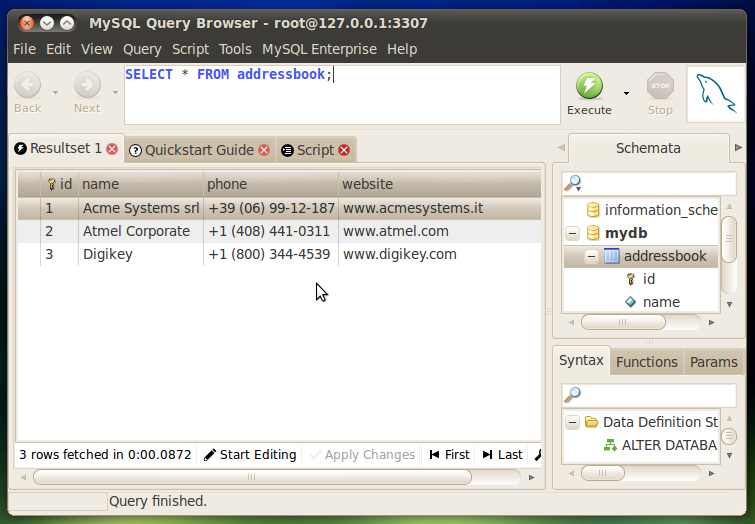Screen dimensions: 755x524
Task: Click the Schemata horizontal scrollbar
Action: click(x=623, y=322)
